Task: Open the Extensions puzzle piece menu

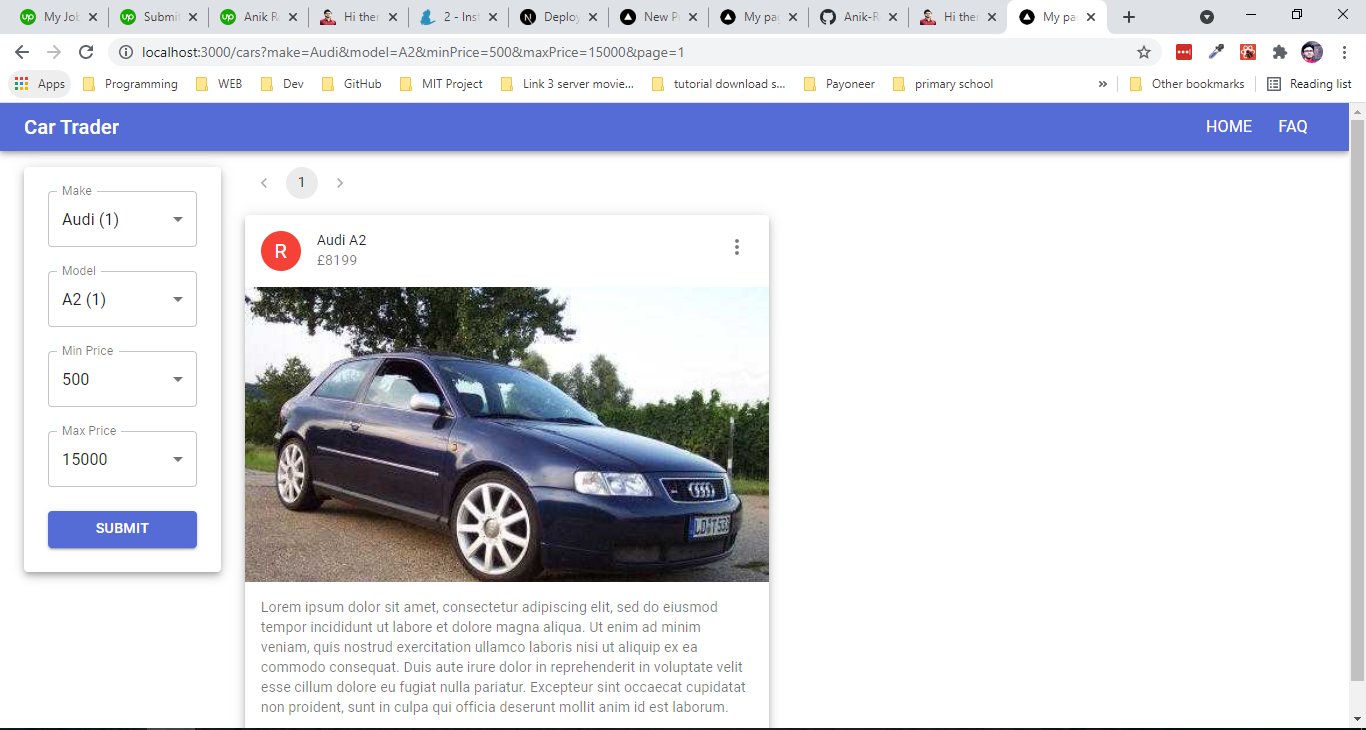Action: click(x=1280, y=52)
